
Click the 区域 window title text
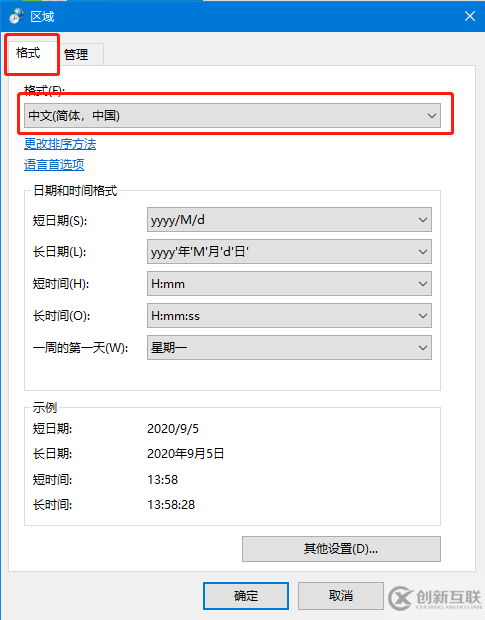click(x=42, y=17)
